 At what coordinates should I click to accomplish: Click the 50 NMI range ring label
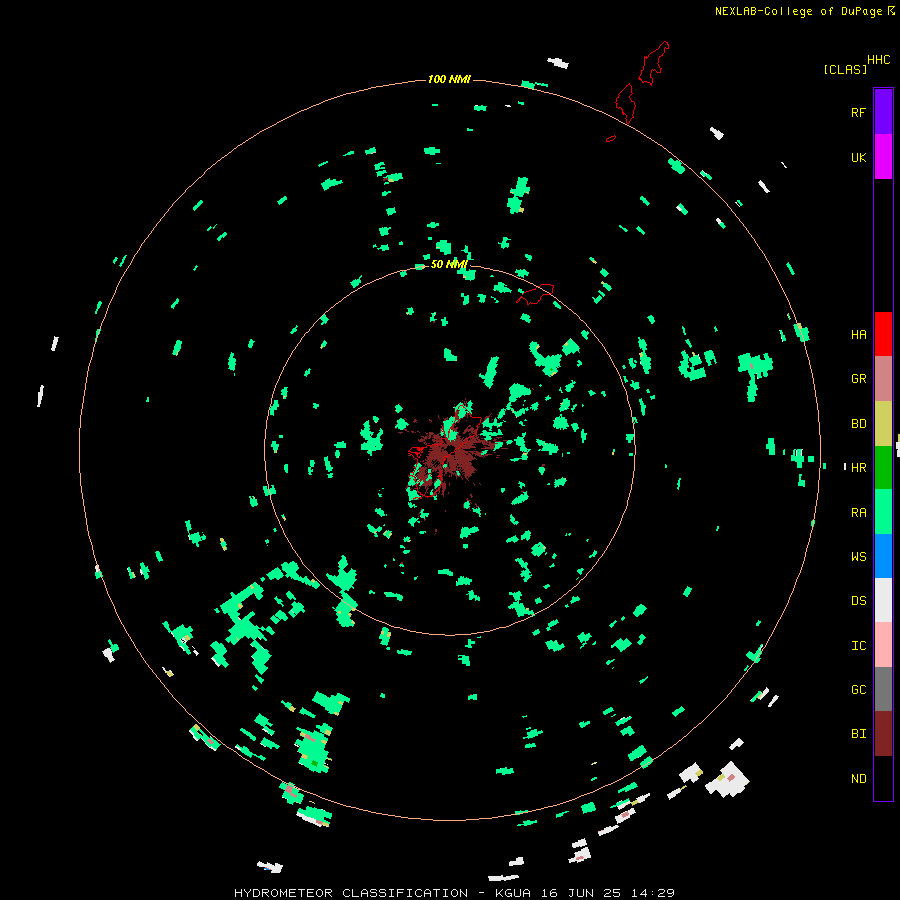pos(449,264)
